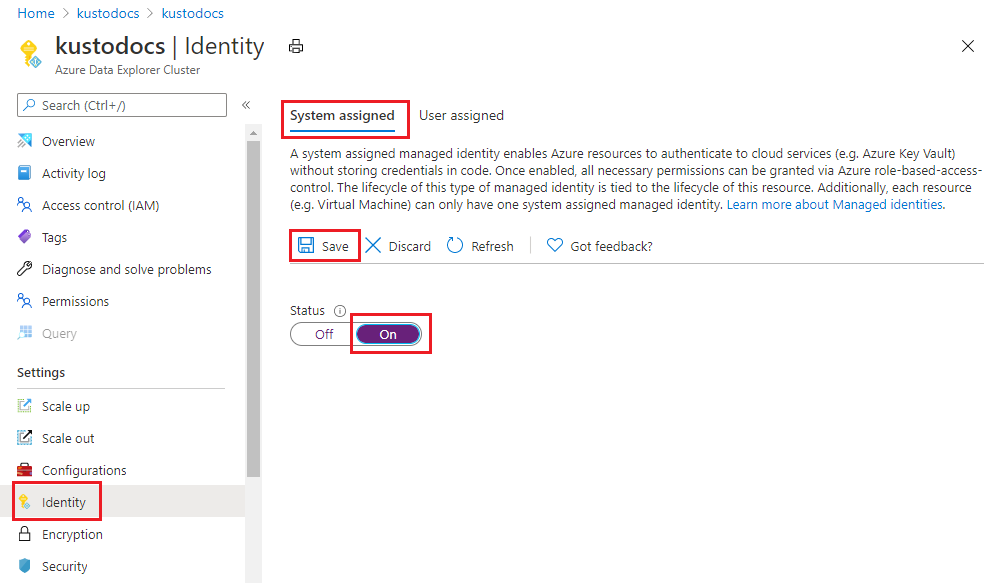This screenshot has width=992, height=583.
Task: Click the Encryption lock icon
Action: pyautogui.click(x=24, y=534)
